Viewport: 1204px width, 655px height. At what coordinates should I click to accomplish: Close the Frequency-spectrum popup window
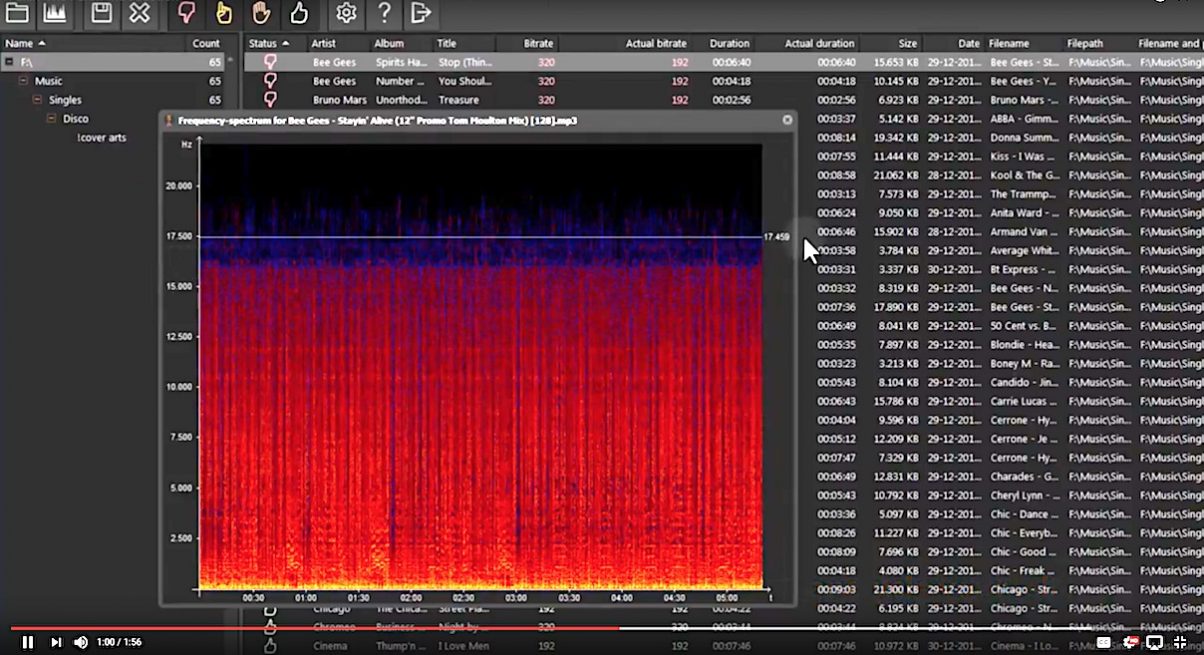tap(787, 120)
